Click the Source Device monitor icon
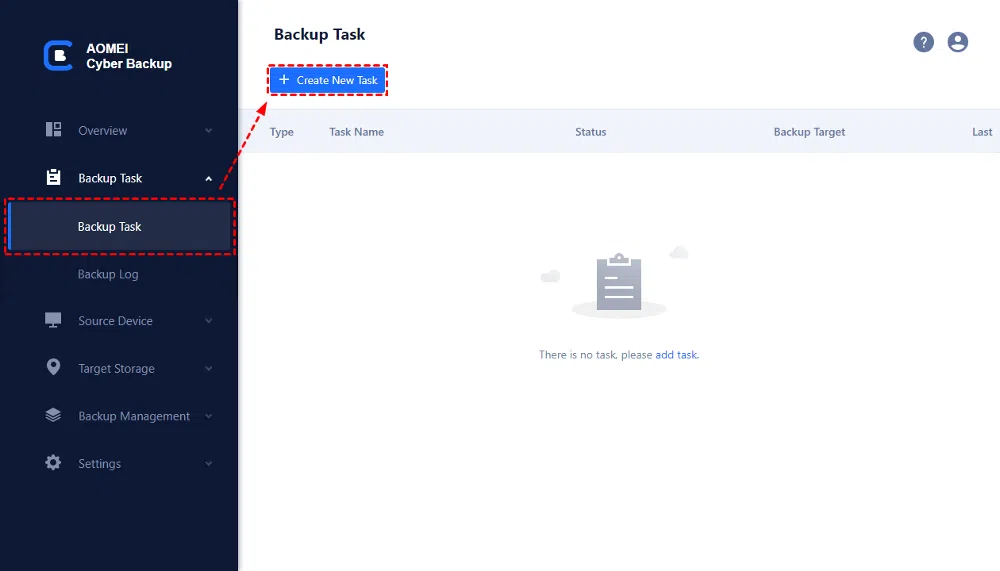The image size is (1000, 571). (x=54, y=321)
